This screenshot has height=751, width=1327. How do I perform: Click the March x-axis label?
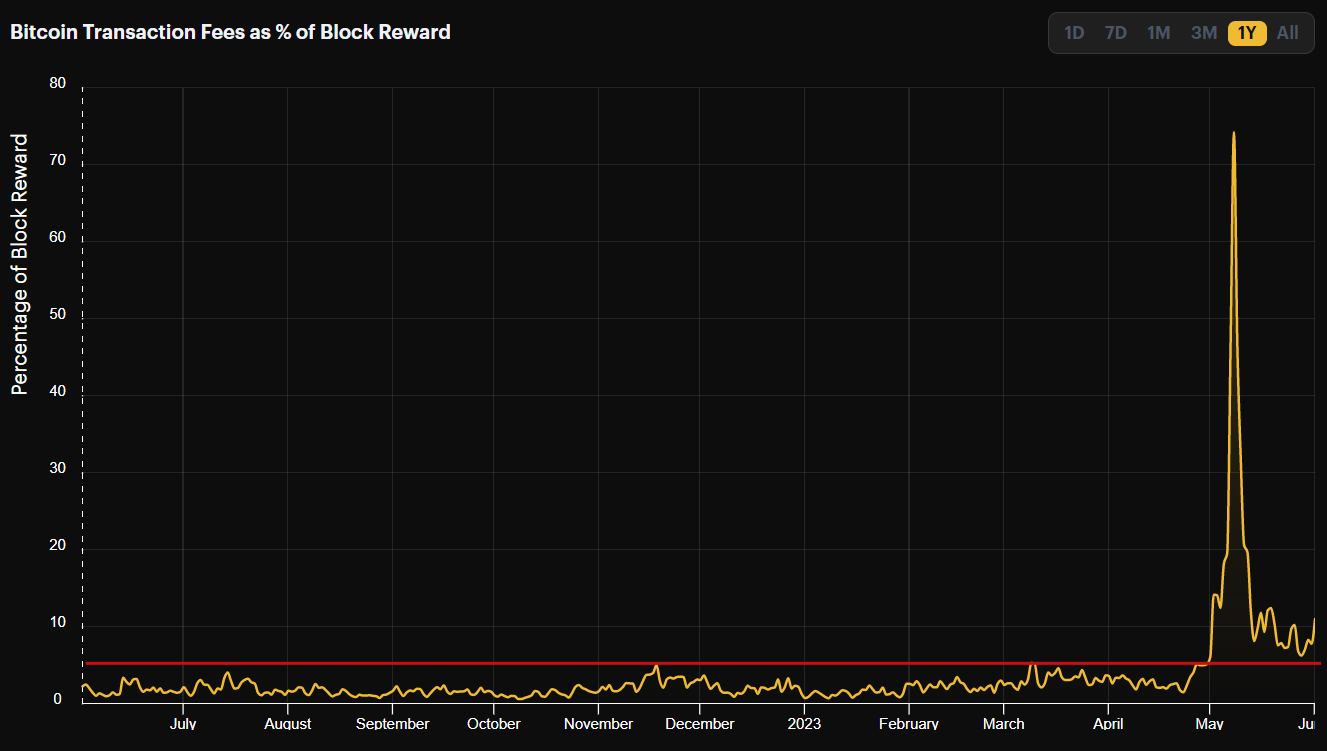coord(1004,724)
